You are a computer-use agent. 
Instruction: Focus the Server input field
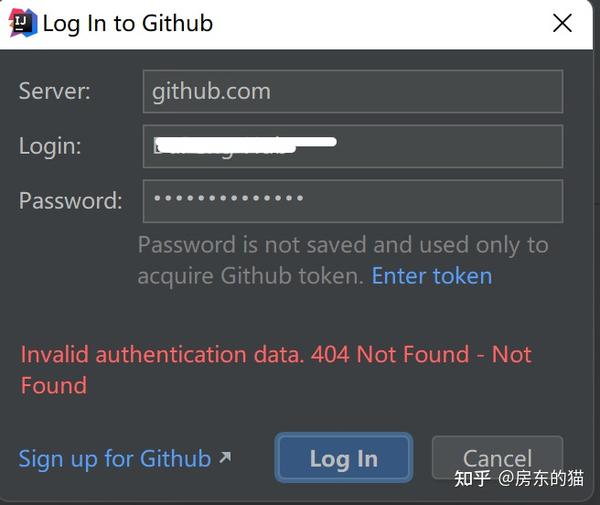353,91
